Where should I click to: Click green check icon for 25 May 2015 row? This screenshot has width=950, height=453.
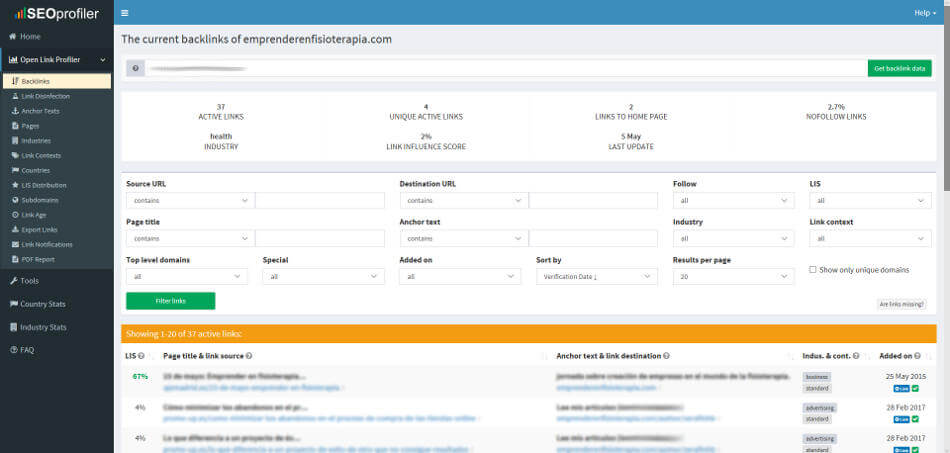[915, 388]
